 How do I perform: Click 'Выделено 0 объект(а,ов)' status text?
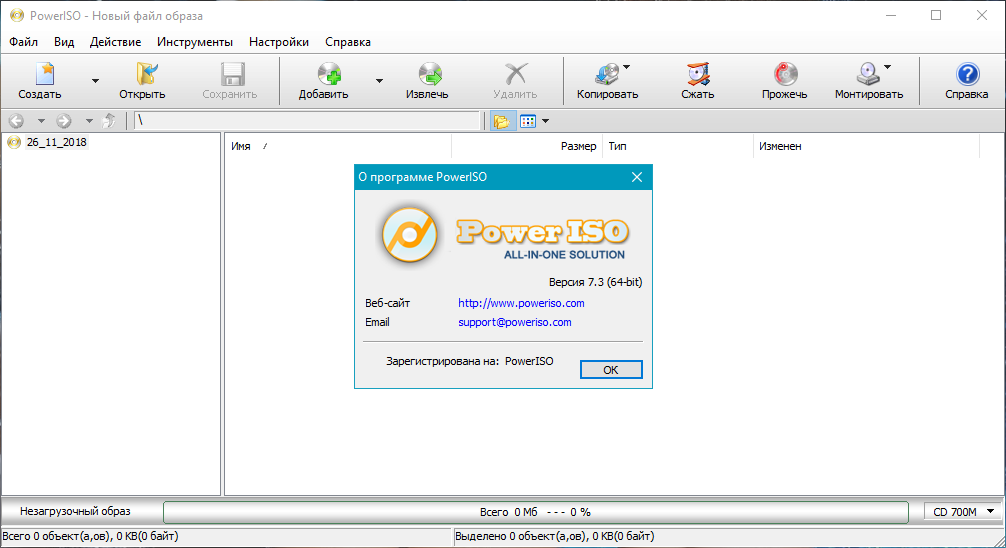tap(554, 536)
